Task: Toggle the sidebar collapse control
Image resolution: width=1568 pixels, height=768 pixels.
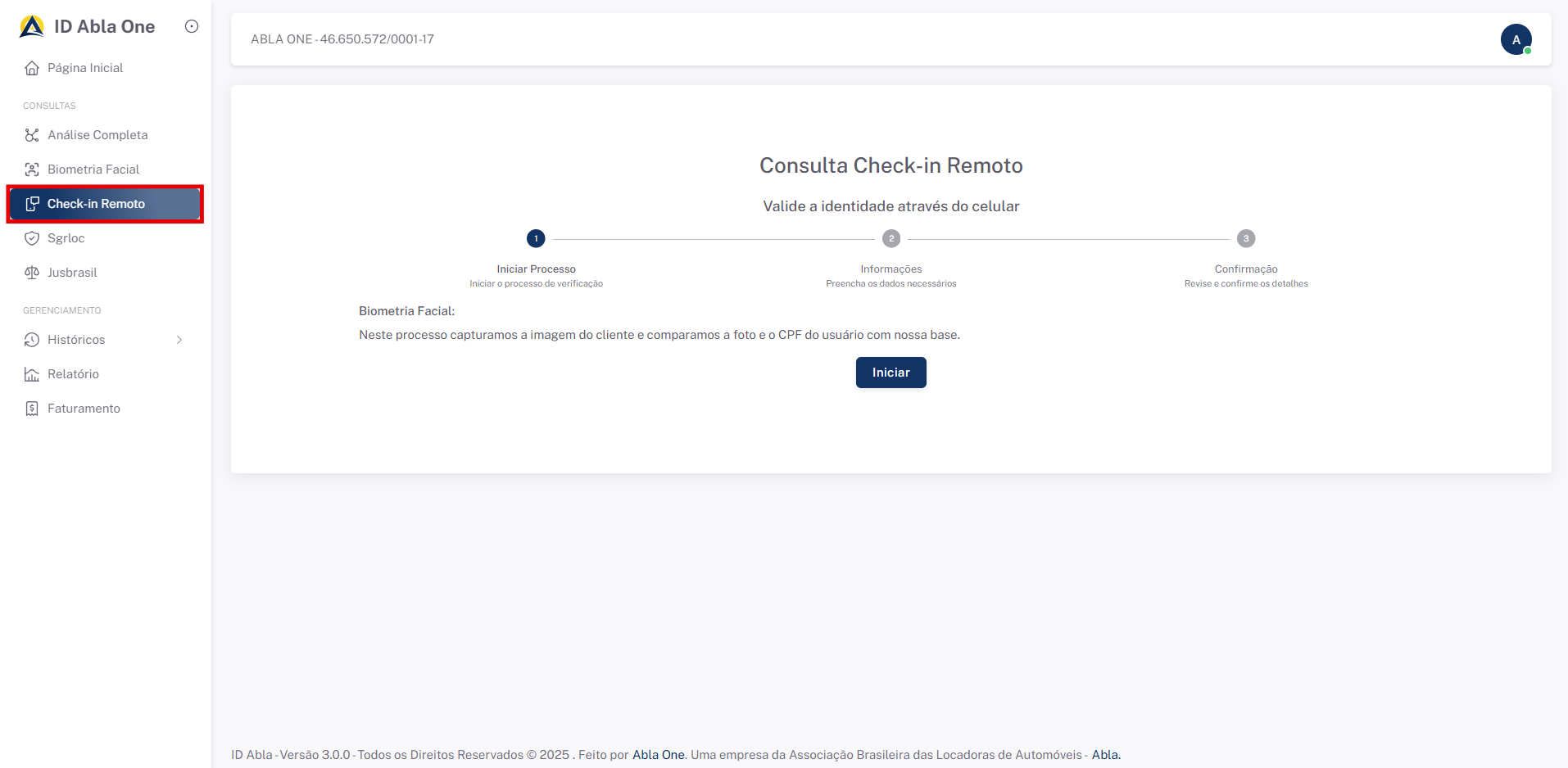Action: [x=191, y=26]
